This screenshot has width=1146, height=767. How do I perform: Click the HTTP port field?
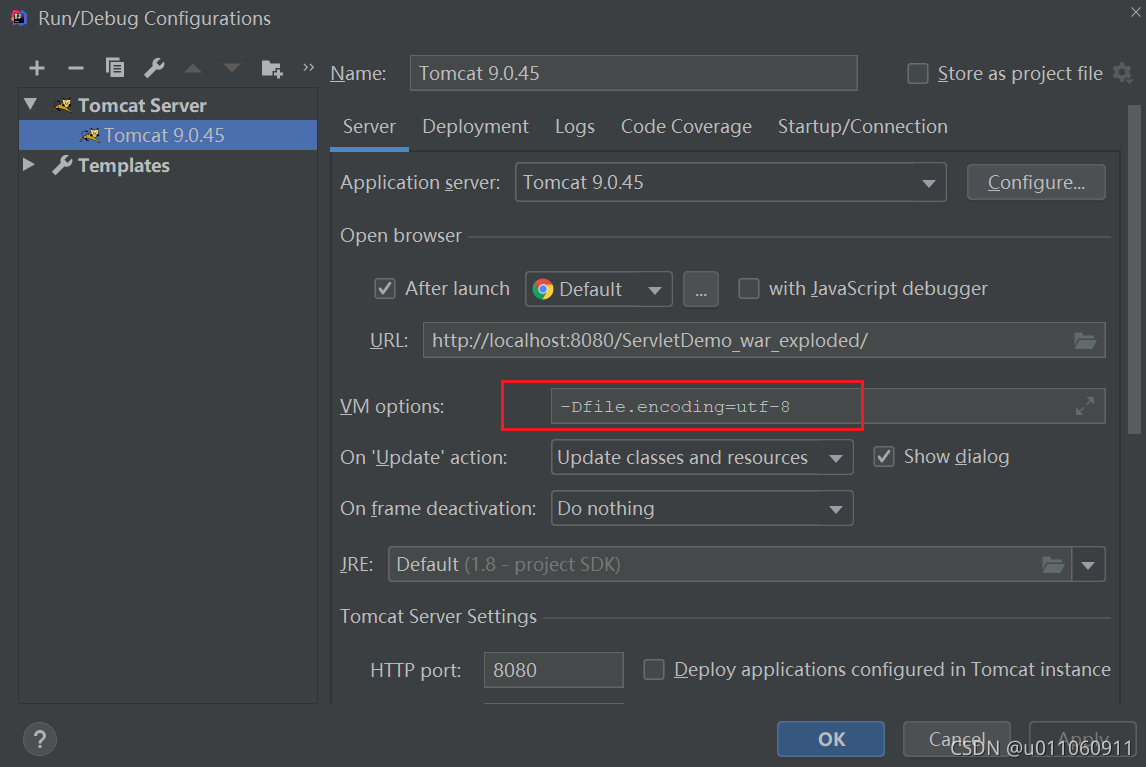553,670
